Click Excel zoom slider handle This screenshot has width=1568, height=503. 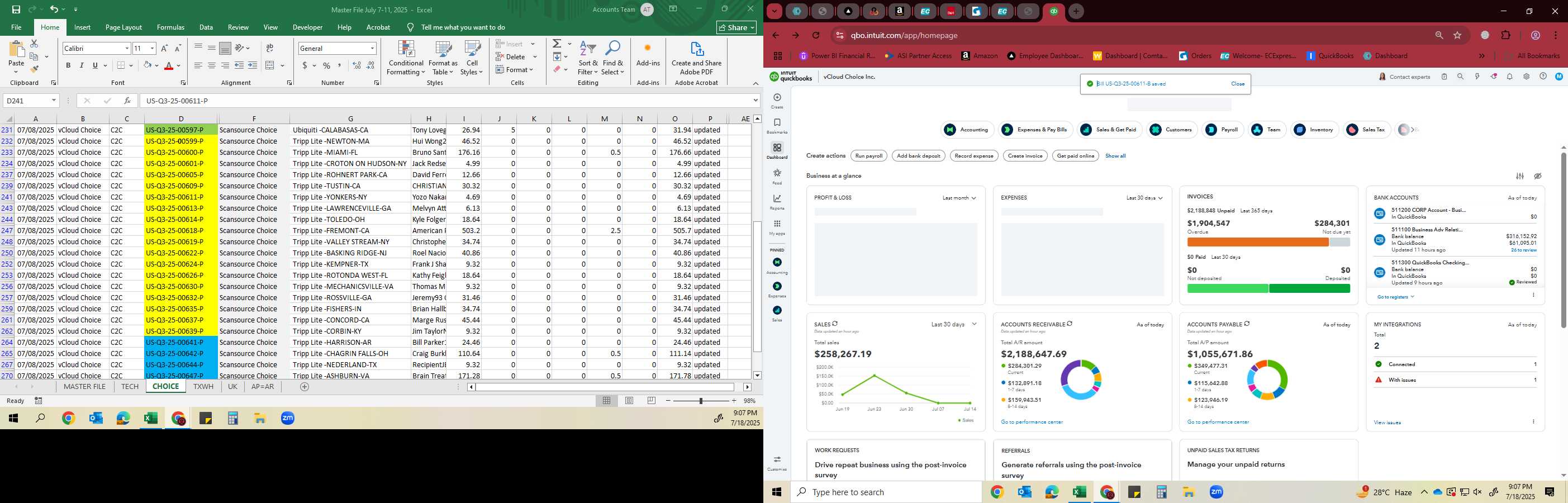tap(701, 401)
